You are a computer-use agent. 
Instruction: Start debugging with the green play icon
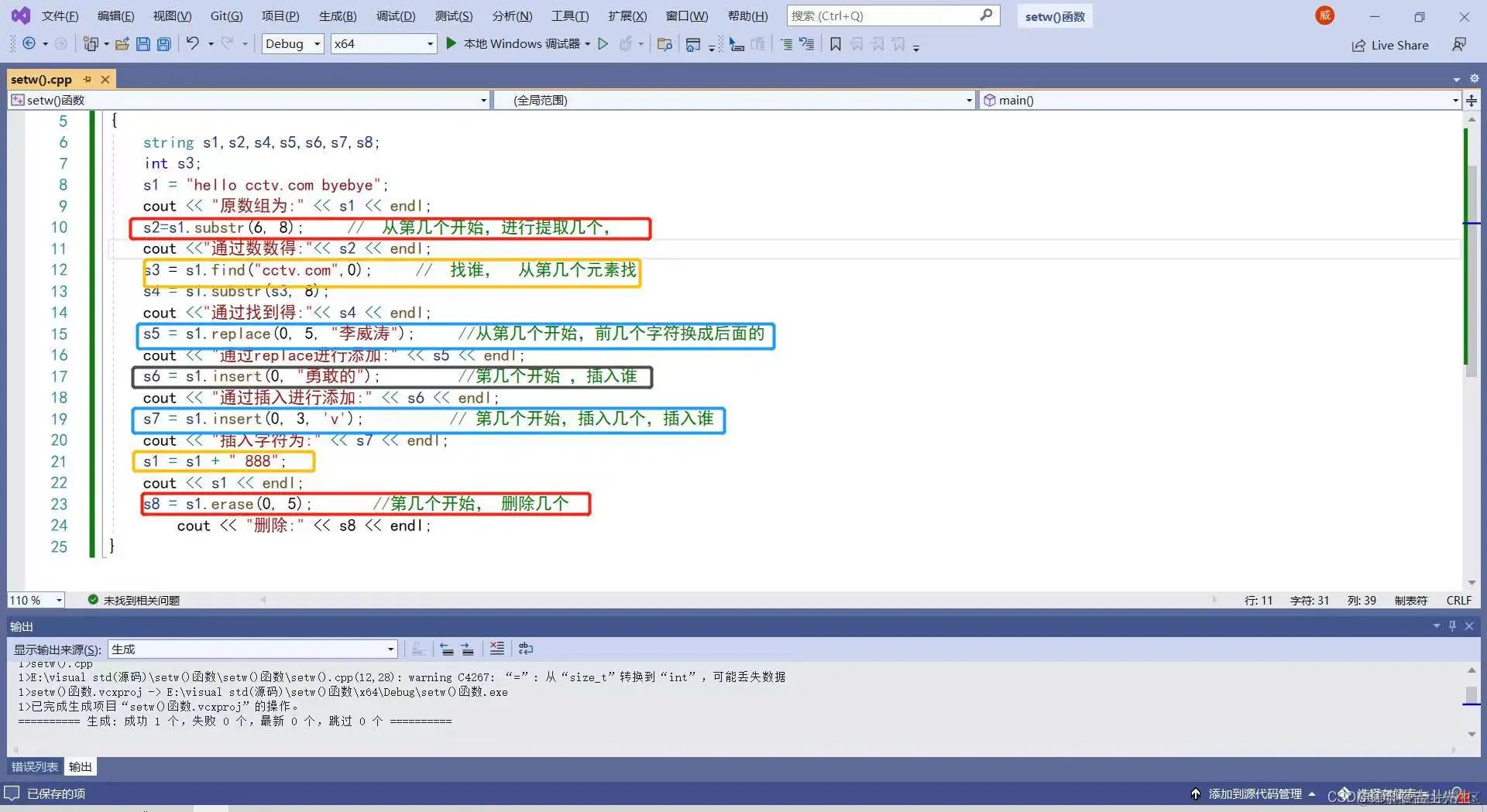point(452,44)
